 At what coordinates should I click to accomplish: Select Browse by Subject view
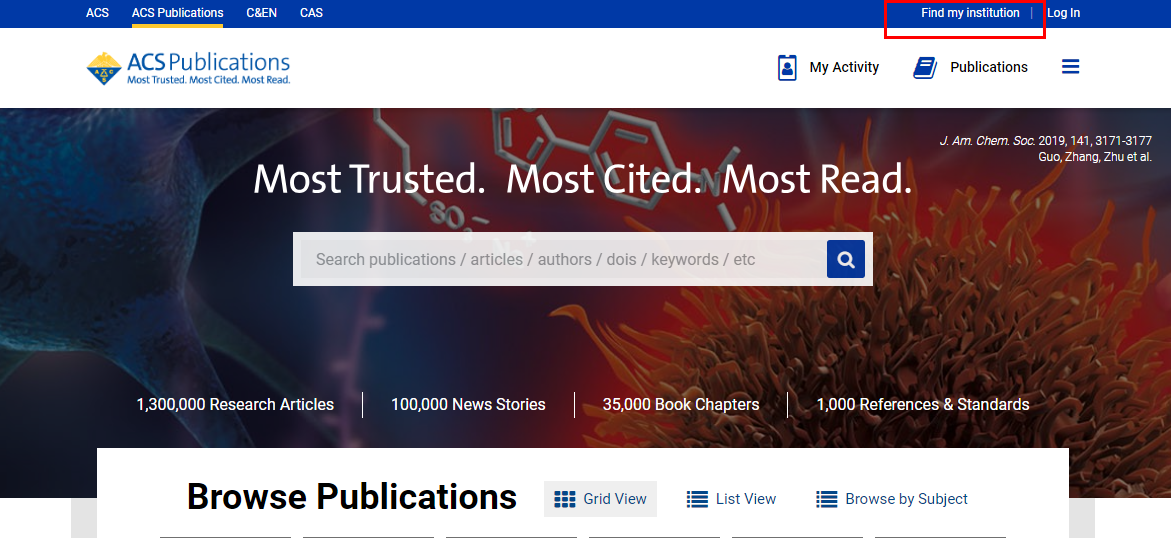pos(906,499)
